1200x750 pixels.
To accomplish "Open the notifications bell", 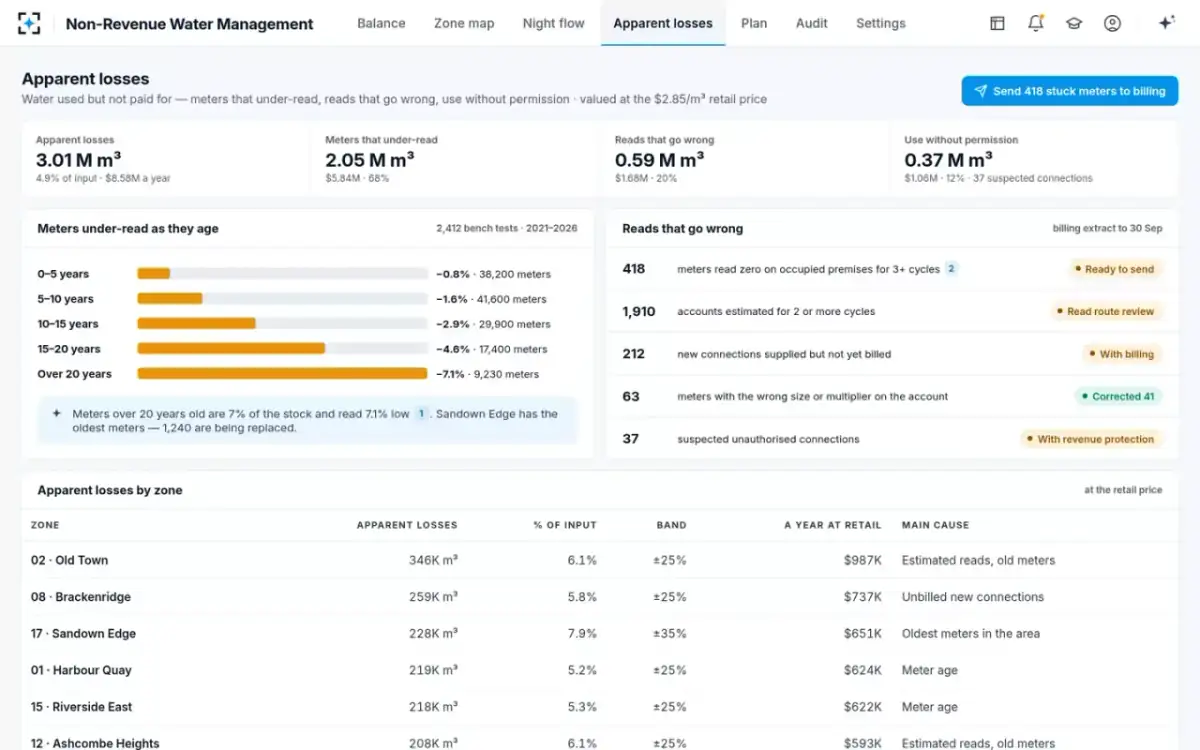I will pyautogui.click(x=1036, y=23).
